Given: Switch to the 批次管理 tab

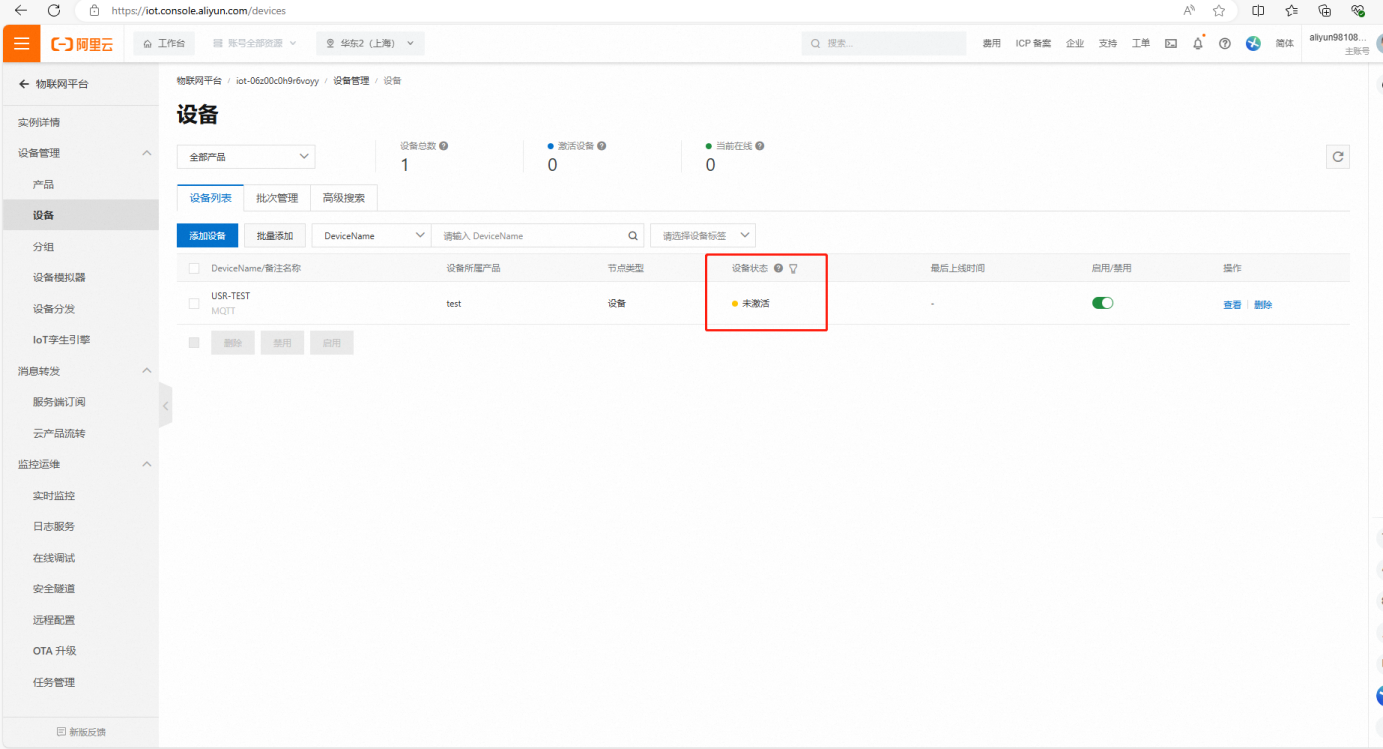Looking at the screenshot, I should pyautogui.click(x=277, y=198).
